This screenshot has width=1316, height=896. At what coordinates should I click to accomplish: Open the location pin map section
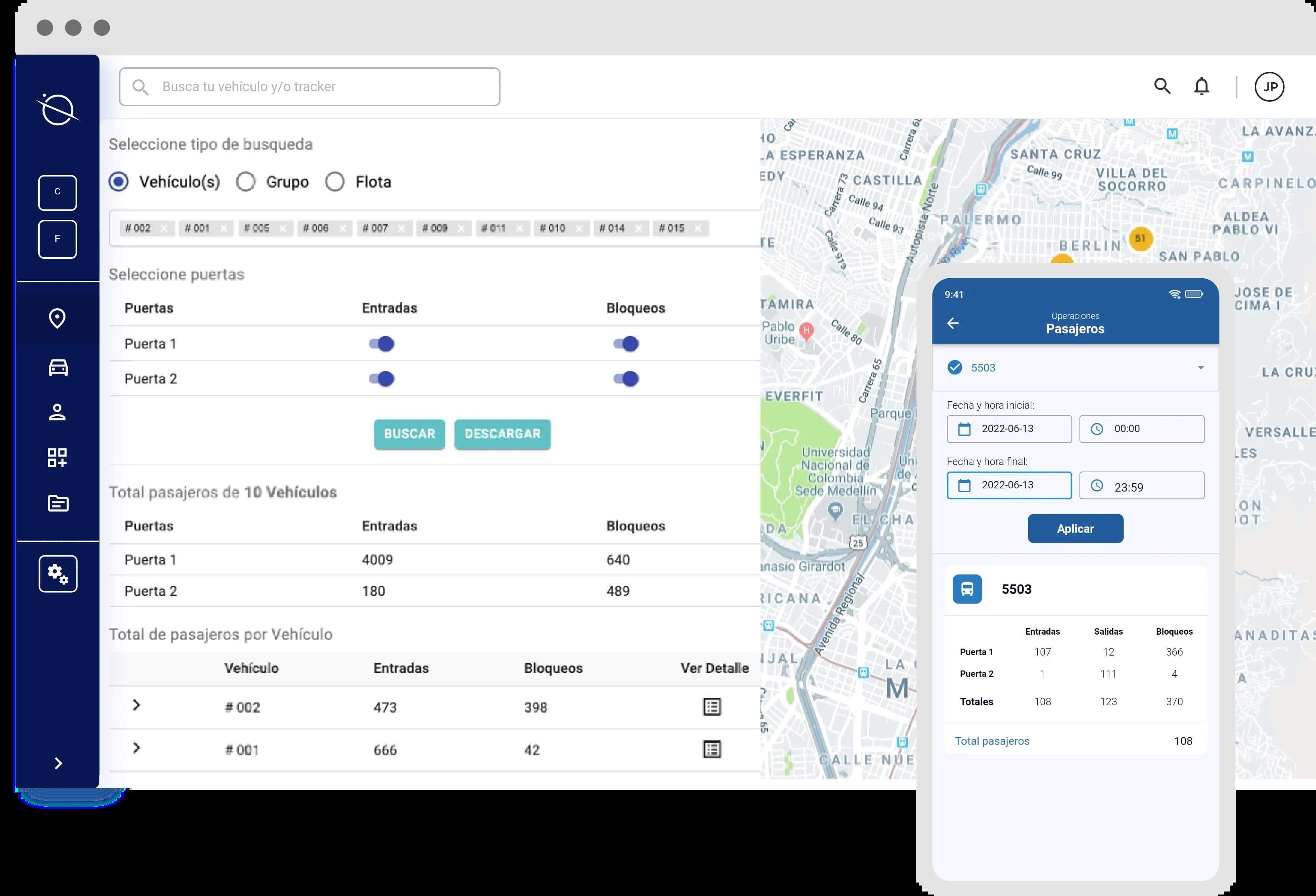click(58, 319)
